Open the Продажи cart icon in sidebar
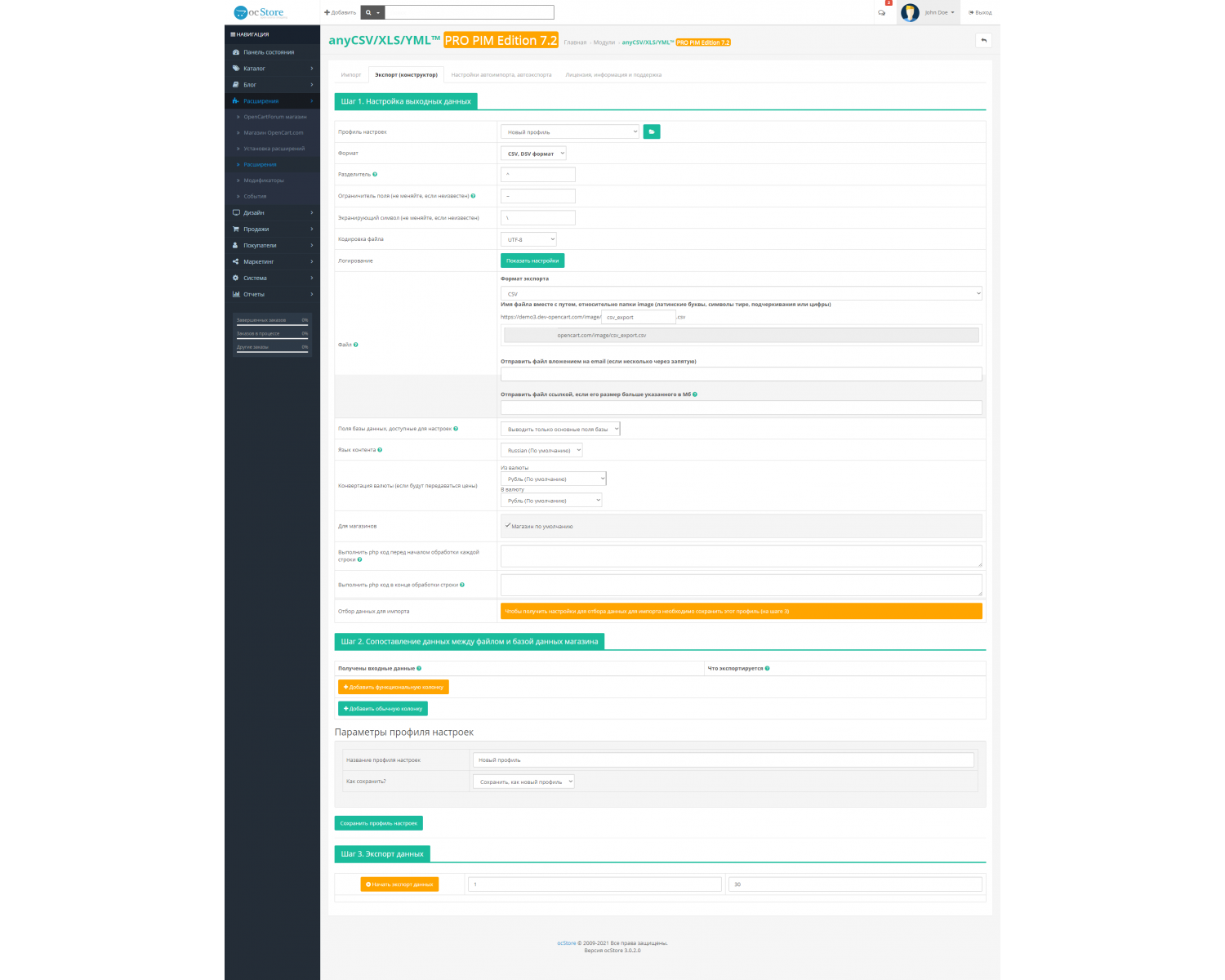The width and height of the screenshot is (1225, 980). point(234,229)
